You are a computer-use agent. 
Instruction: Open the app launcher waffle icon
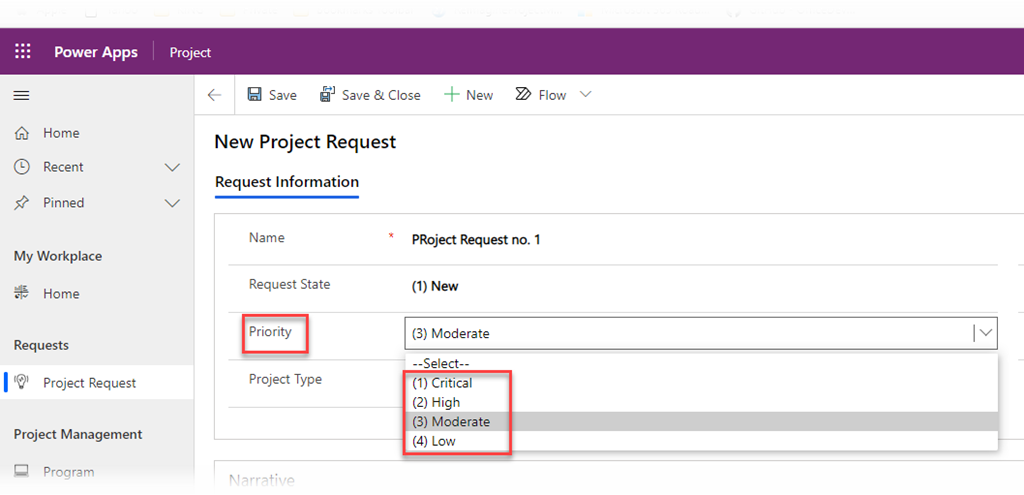(22, 52)
